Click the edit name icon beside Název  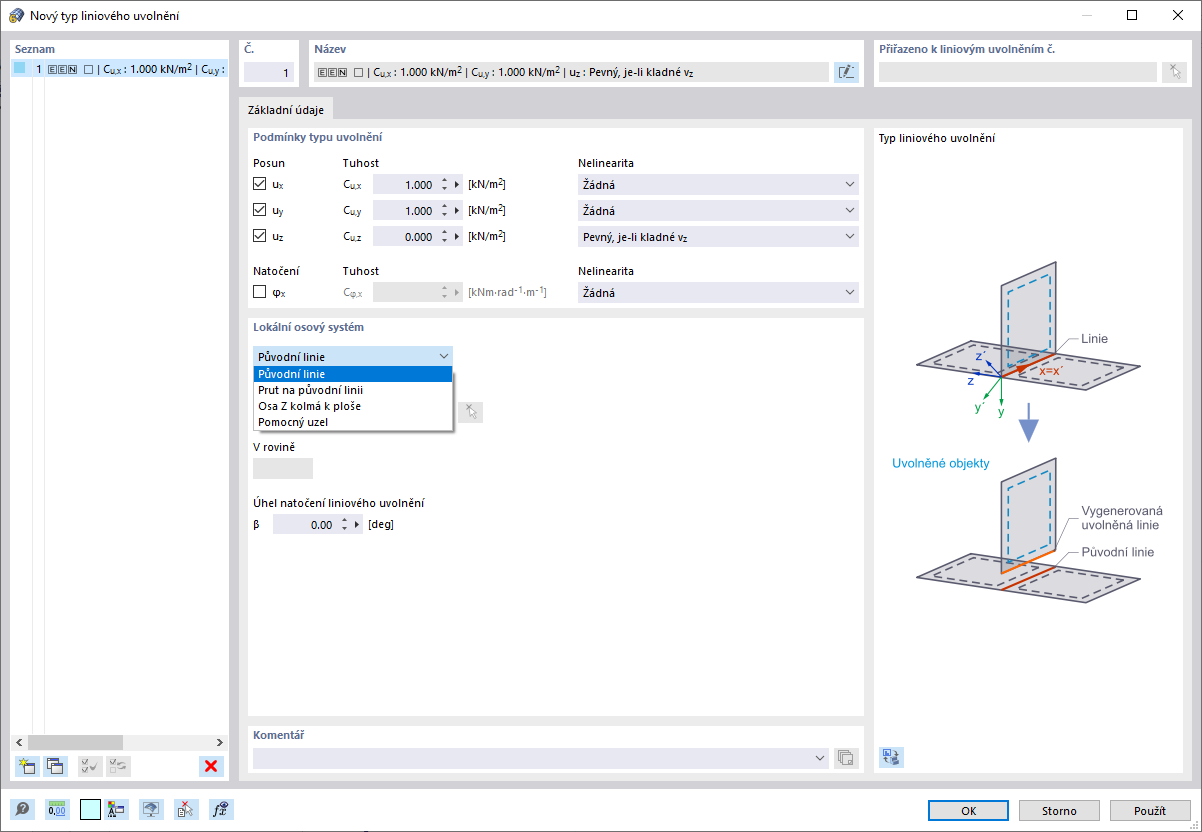(846, 71)
